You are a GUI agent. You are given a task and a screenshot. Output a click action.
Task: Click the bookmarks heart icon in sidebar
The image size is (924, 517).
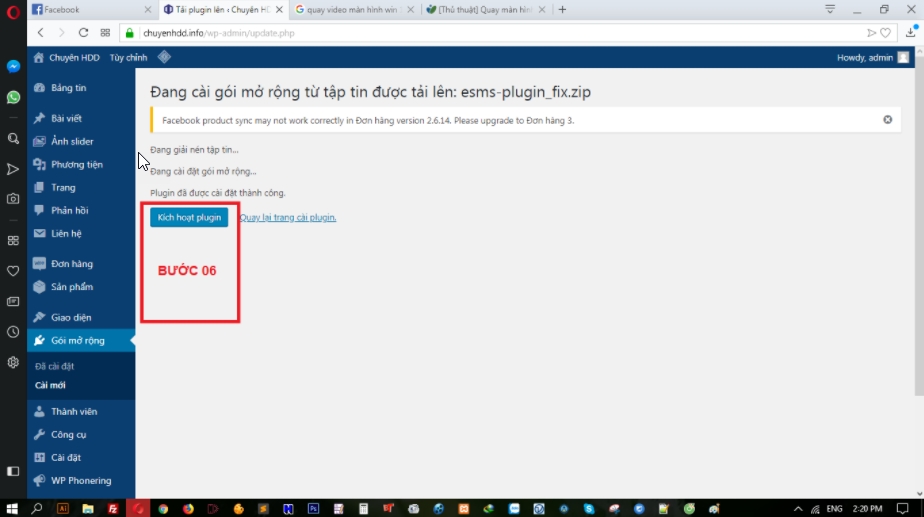coord(13,271)
